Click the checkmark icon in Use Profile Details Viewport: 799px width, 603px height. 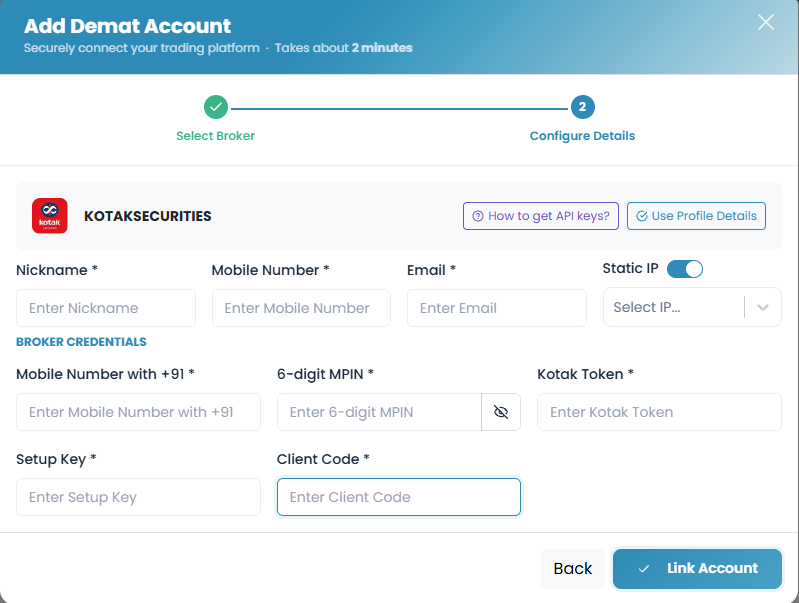(642, 216)
